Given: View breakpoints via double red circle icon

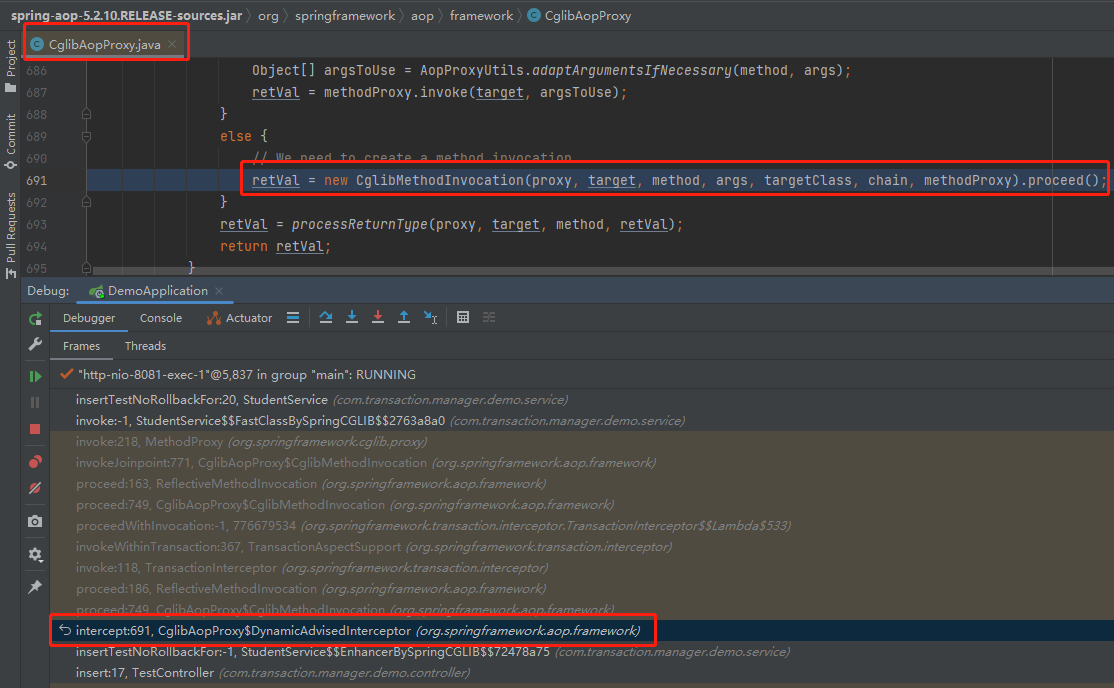Looking at the screenshot, I should click(x=35, y=462).
